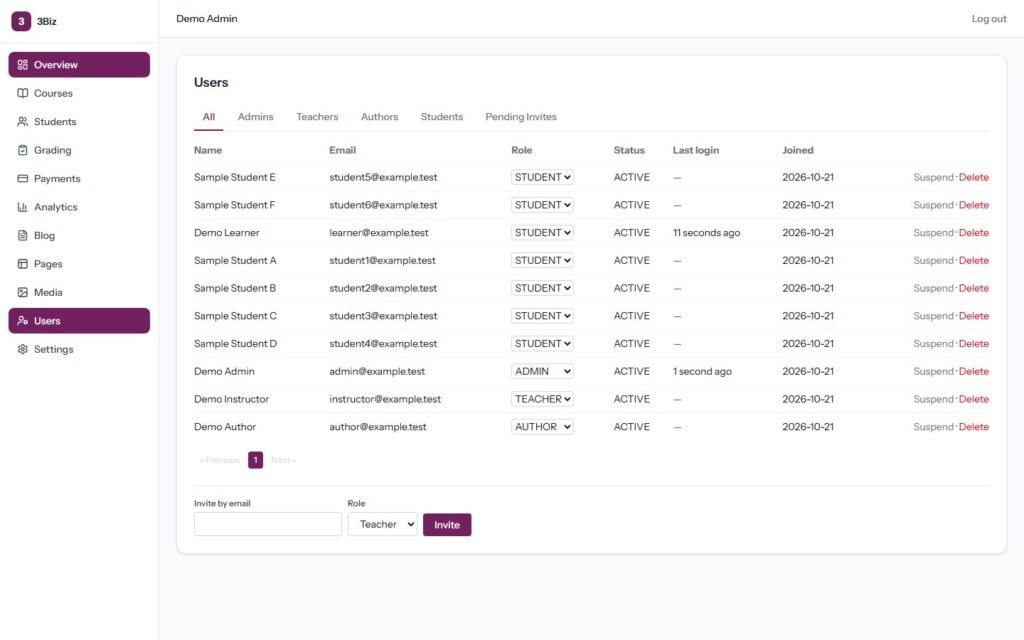The image size is (1024, 640).
Task: Click the name Sample Student B
Action: pyautogui.click(x=235, y=288)
